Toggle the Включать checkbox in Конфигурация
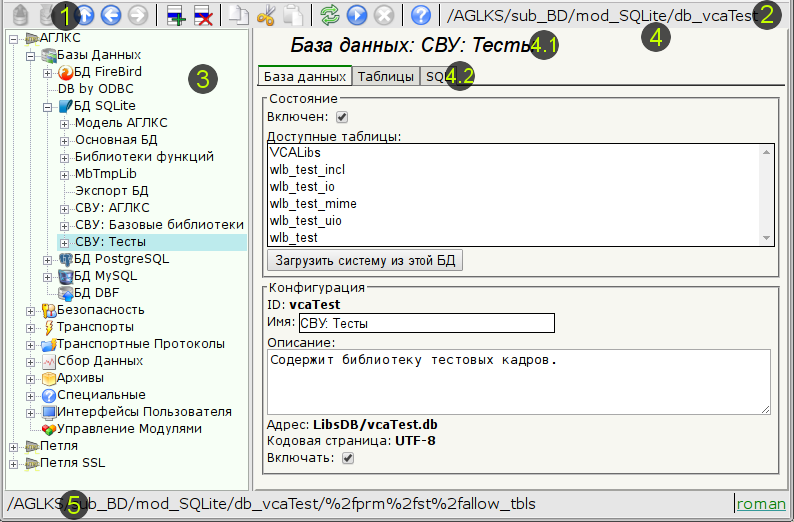The width and height of the screenshot is (794, 522). [x=348, y=458]
